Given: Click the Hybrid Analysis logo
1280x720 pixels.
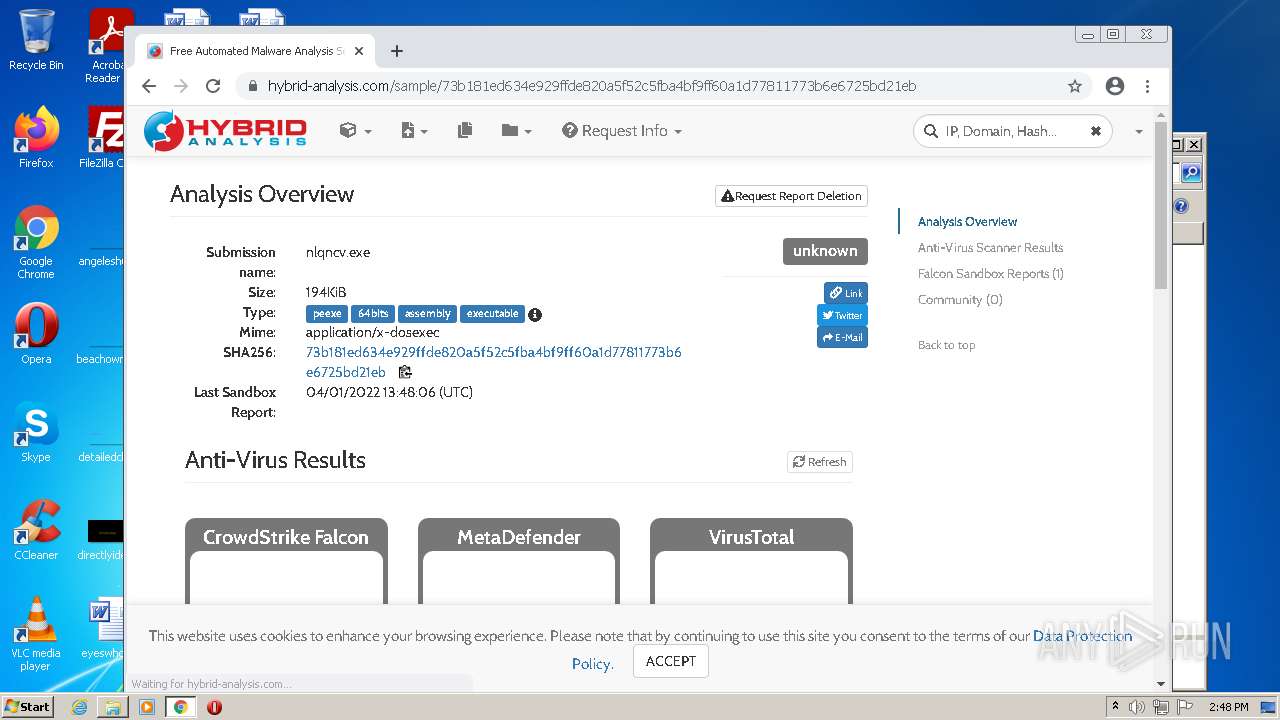Looking at the screenshot, I should point(225,131).
